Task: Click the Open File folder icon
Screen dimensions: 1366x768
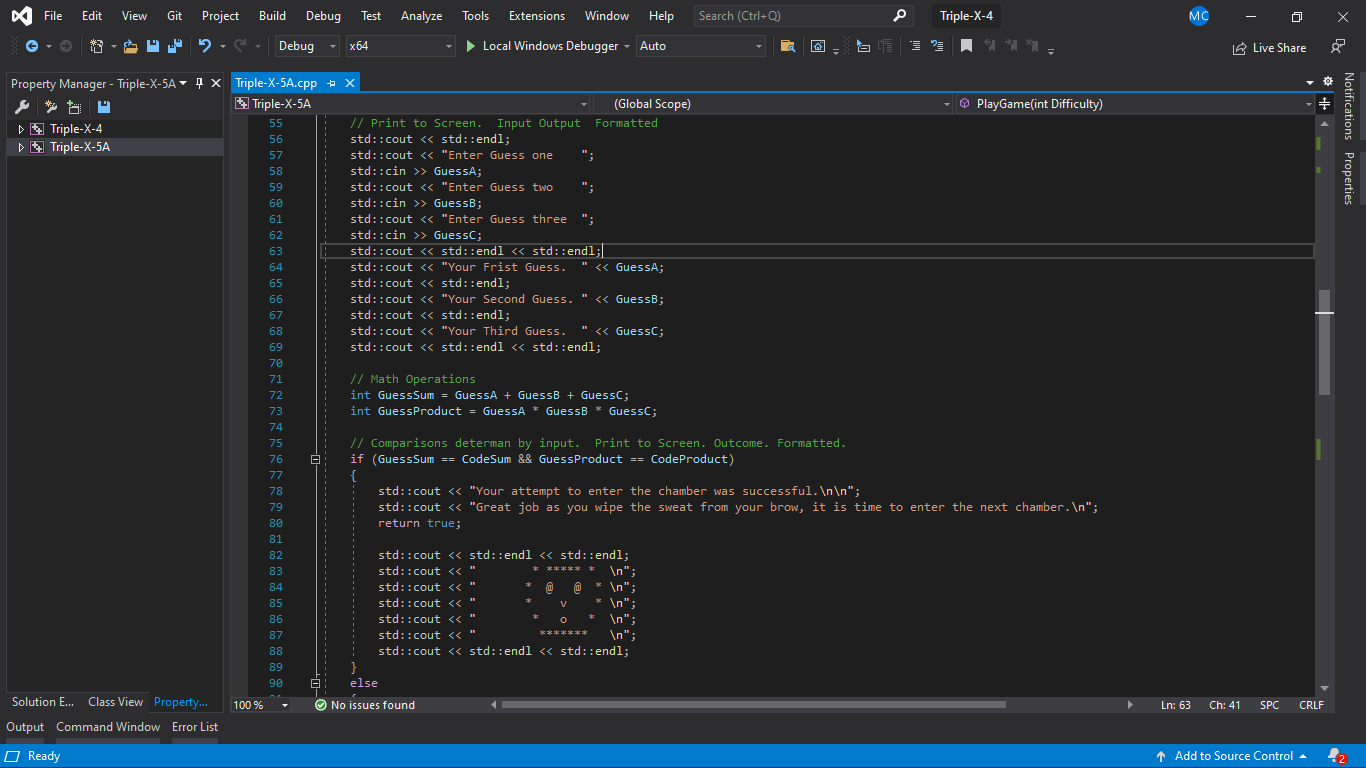Action: [131, 46]
